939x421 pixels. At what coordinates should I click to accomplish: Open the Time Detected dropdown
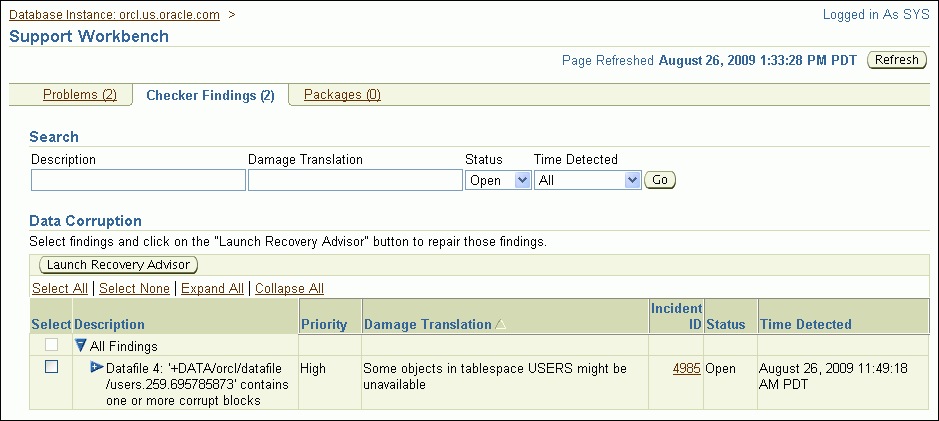587,180
